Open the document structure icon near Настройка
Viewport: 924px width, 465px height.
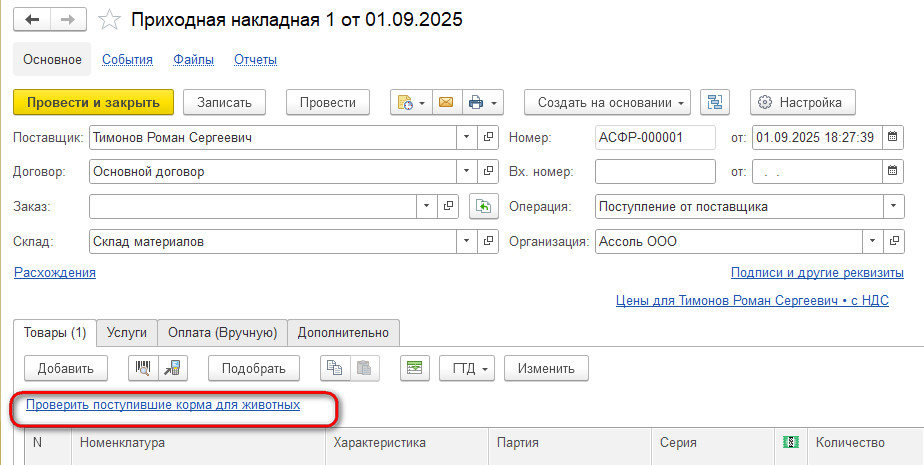[715, 103]
